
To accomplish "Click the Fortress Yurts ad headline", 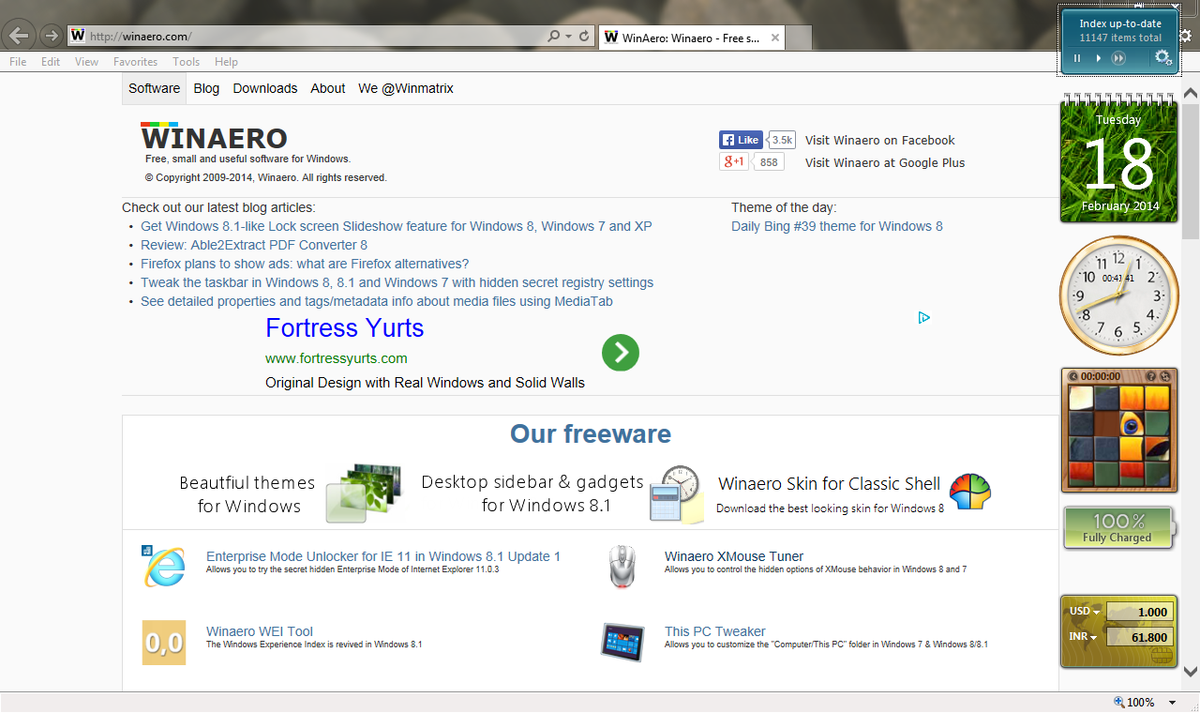I will click(x=344, y=328).
